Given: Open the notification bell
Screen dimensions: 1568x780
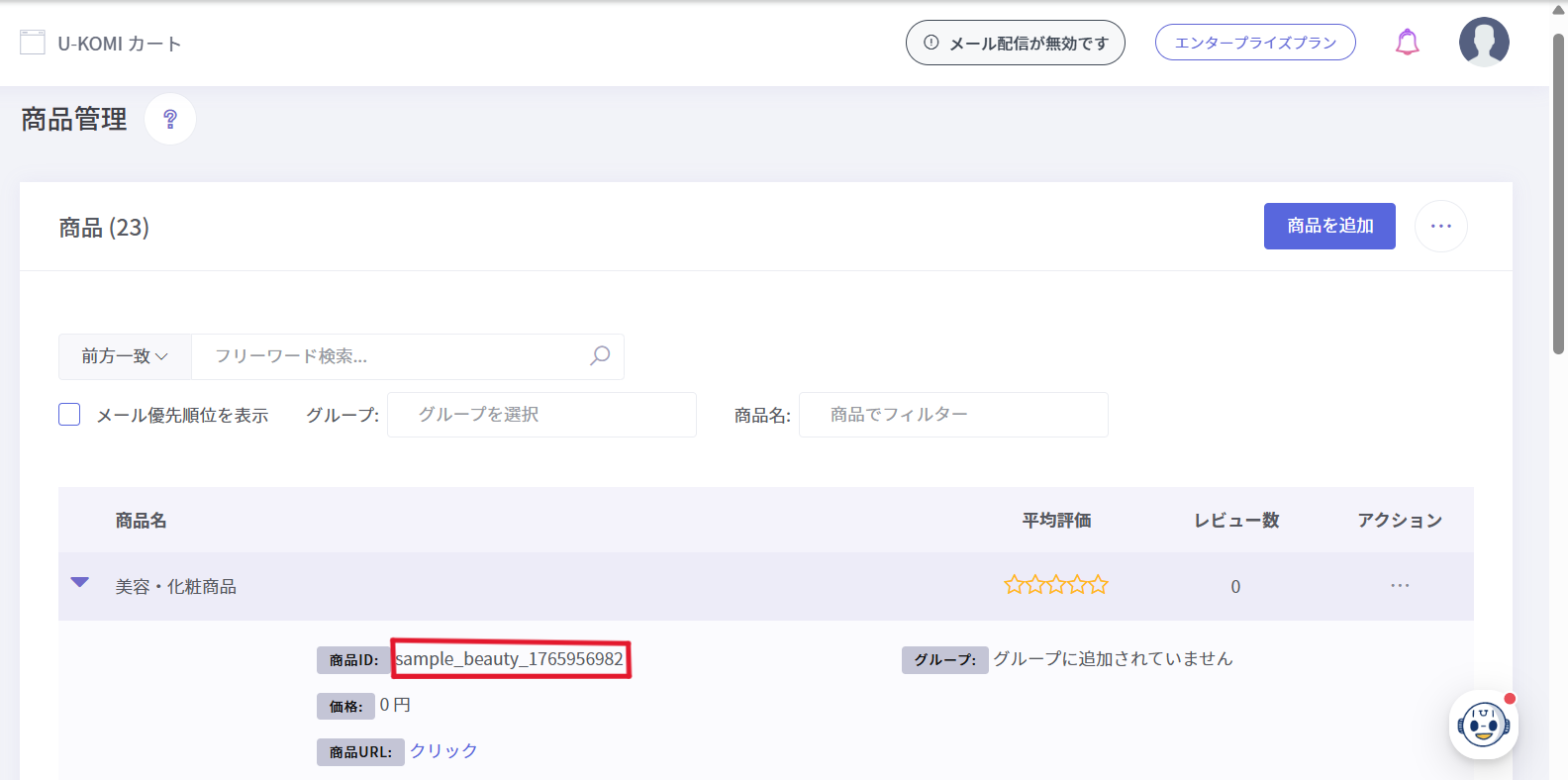Looking at the screenshot, I should tap(1407, 43).
